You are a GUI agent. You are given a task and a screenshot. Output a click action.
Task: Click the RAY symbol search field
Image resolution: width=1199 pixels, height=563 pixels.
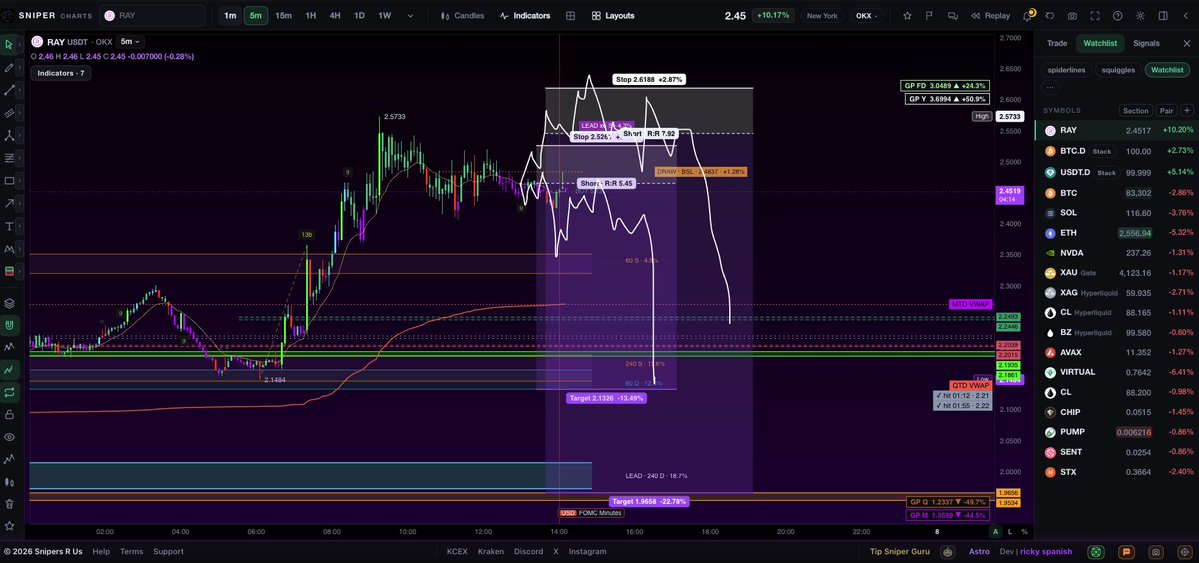[x=152, y=15]
